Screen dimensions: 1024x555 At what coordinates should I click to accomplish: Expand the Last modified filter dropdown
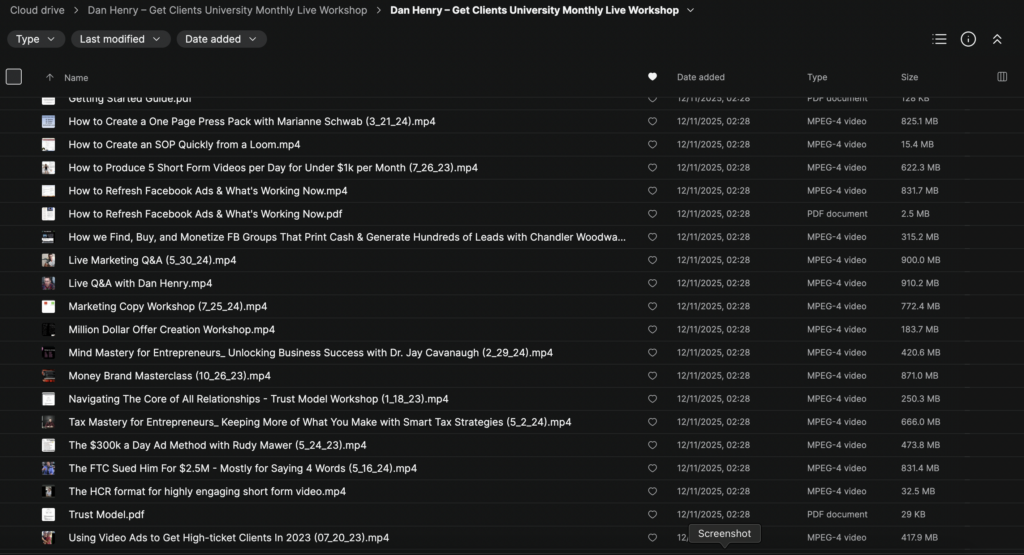[x=120, y=39]
